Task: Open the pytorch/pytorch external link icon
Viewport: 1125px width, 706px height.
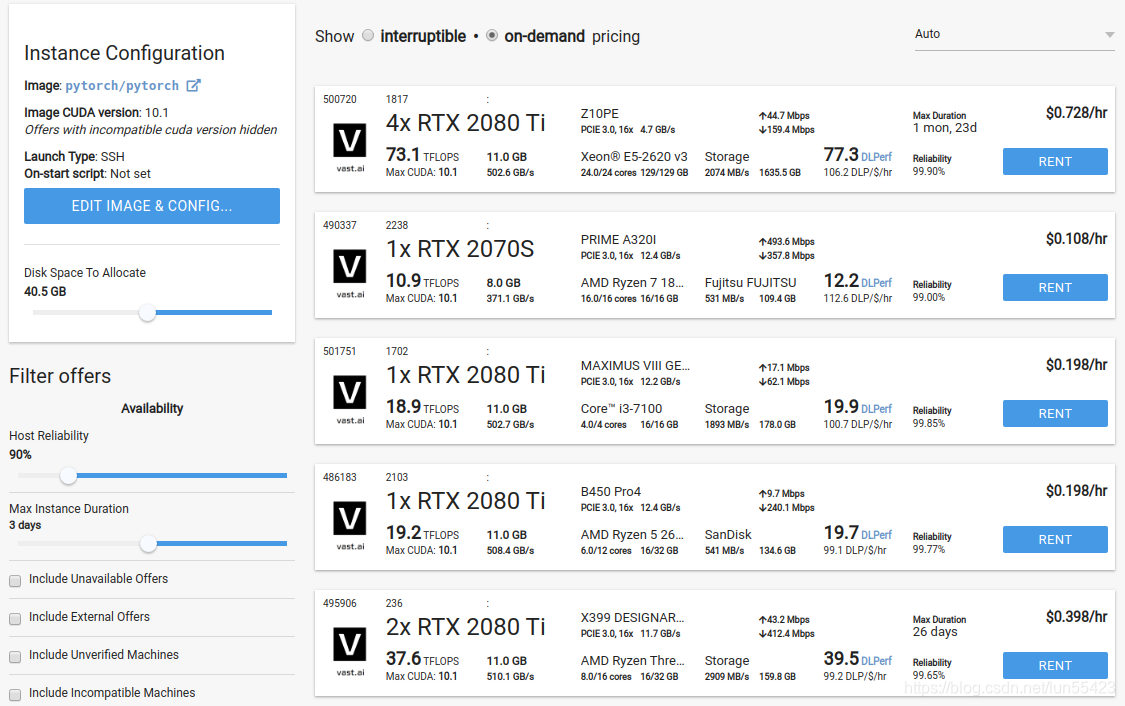Action: tap(193, 85)
